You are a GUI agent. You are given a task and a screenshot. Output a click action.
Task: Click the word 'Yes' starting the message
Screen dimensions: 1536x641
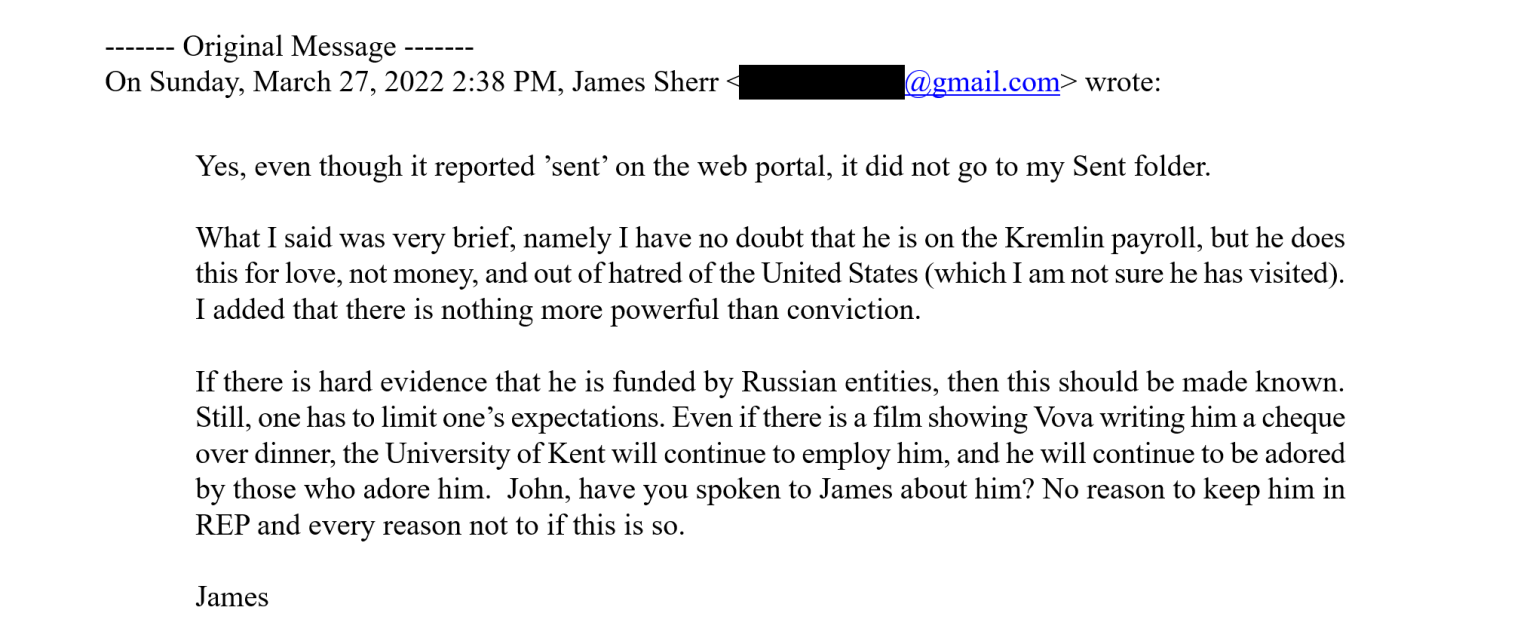click(x=219, y=166)
